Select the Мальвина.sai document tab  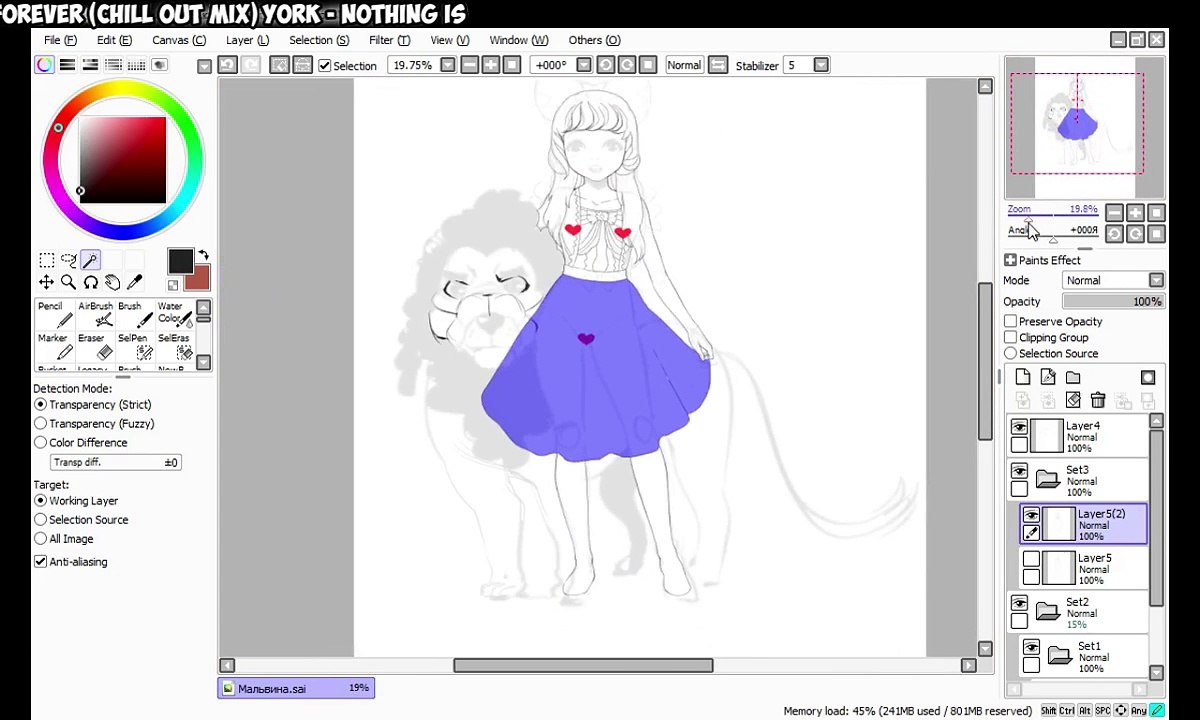click(295, 688)
